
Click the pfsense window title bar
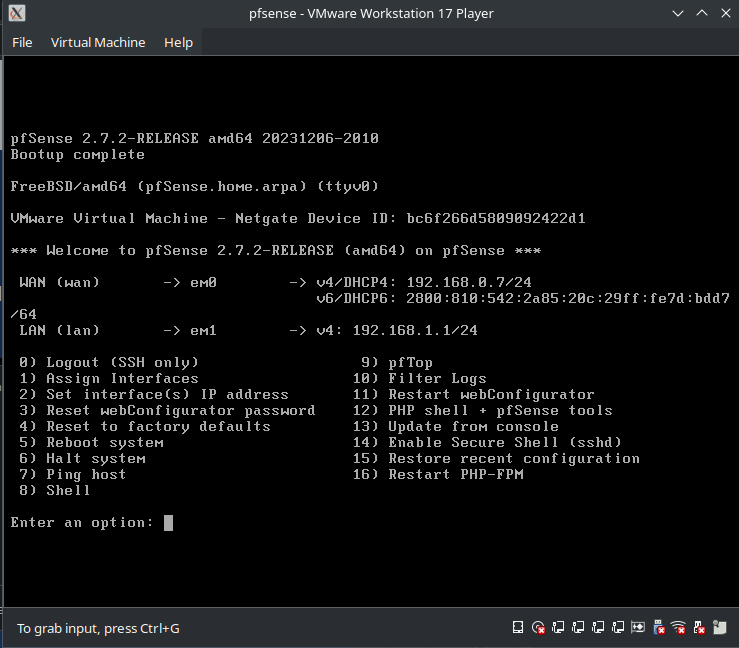click(x=370, y=14)
